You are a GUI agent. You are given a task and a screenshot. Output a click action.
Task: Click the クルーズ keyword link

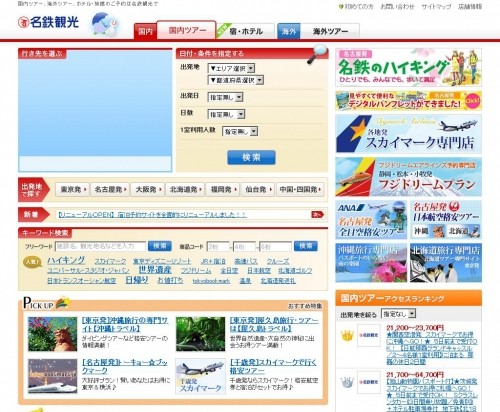(278, 261)
